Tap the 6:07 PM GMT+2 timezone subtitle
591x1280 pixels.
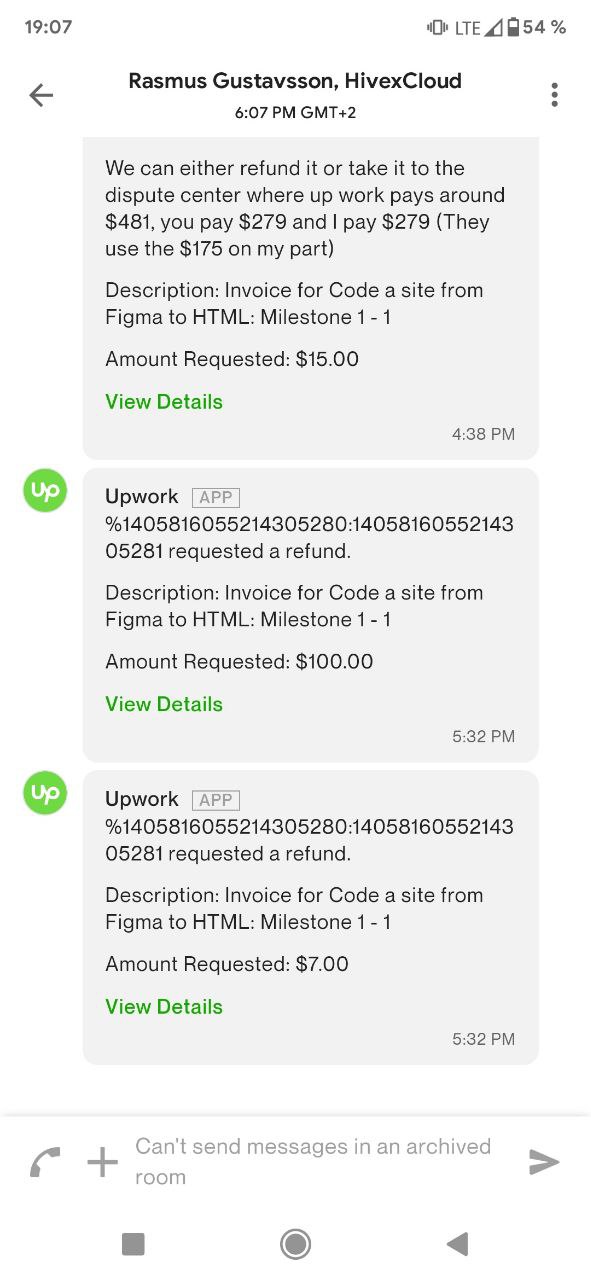[295, 113]
